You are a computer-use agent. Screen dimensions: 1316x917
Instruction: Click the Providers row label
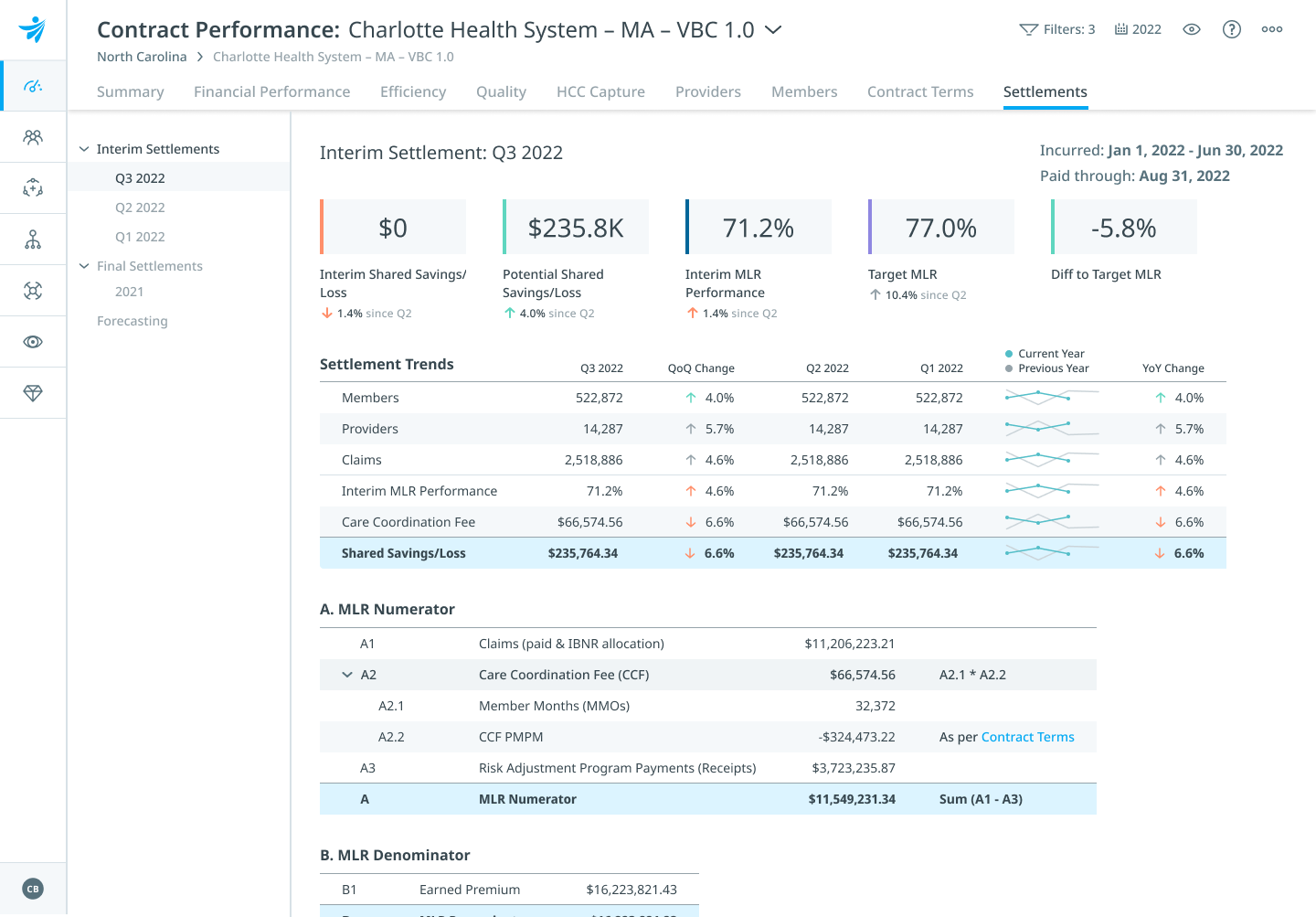(x=370, y=429)
